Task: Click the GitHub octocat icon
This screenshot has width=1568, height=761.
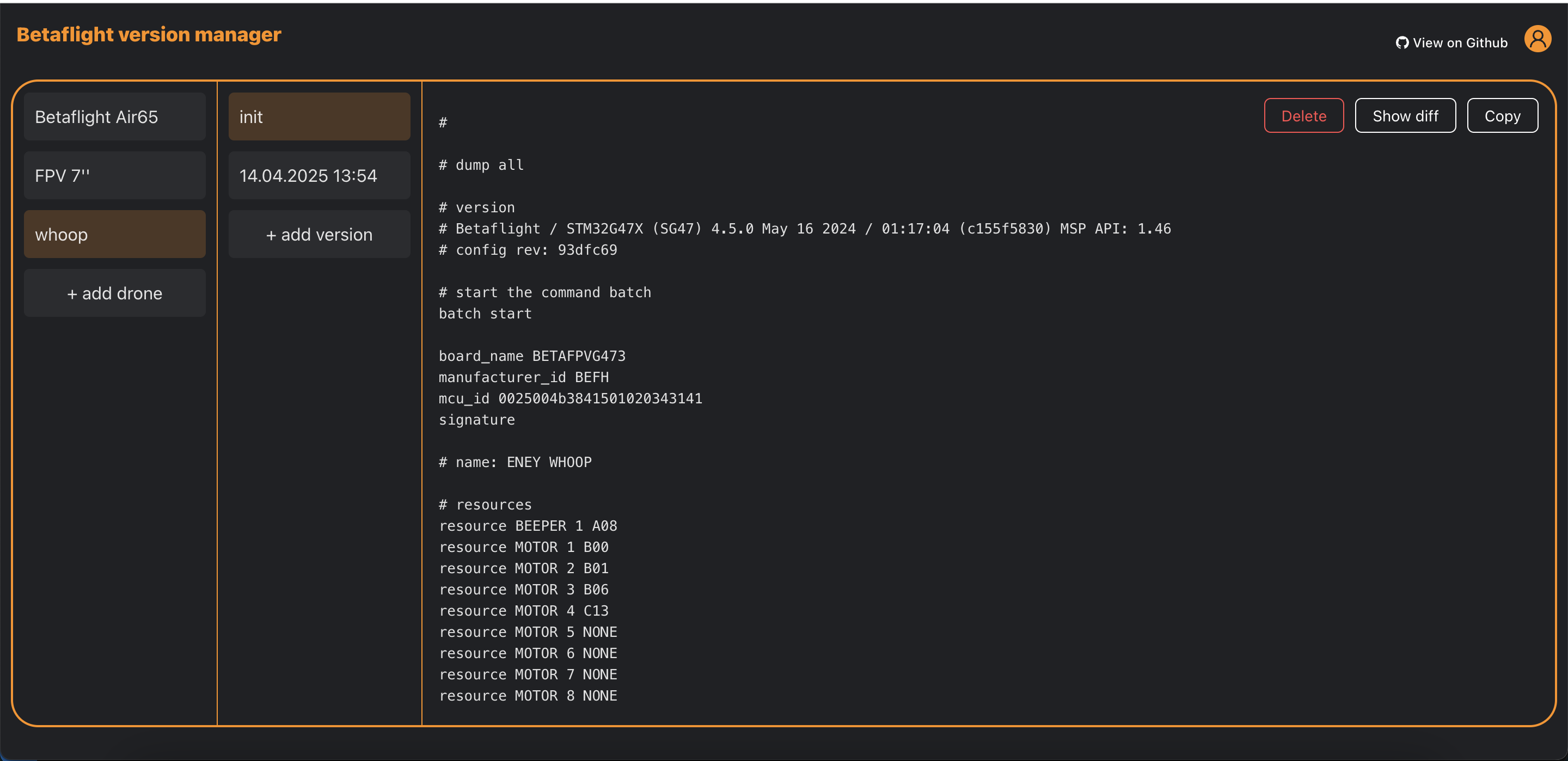Action: pos(1402,42)
